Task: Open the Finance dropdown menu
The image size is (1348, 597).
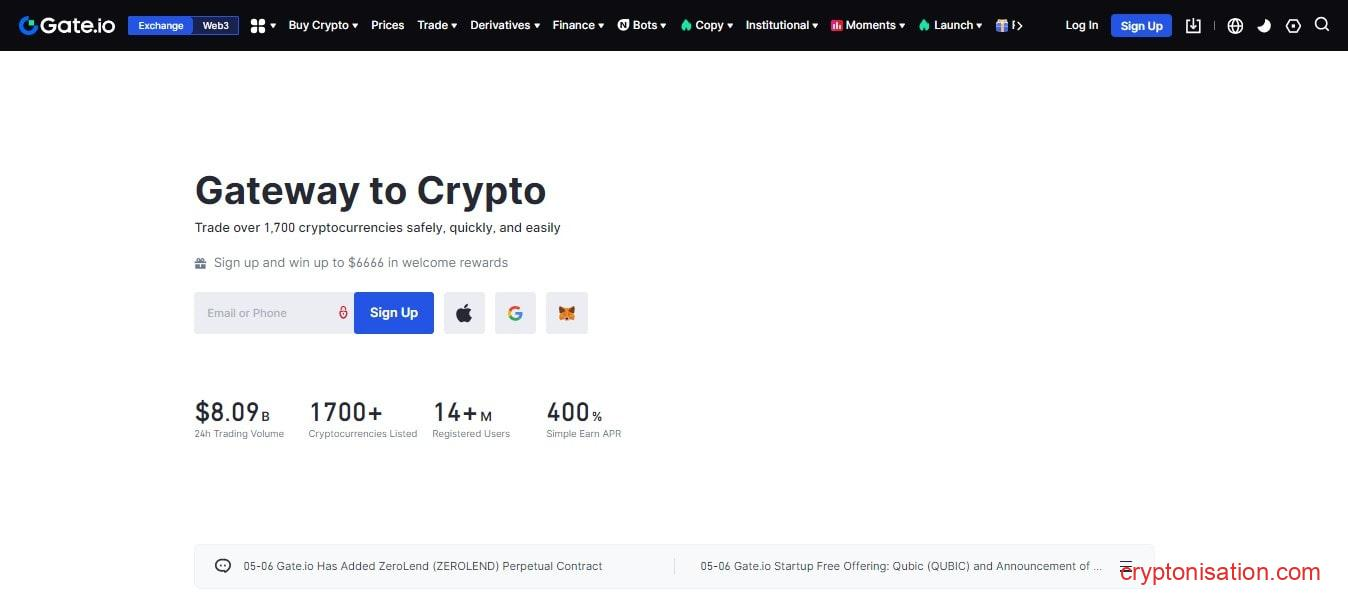Action: (578, 25)
